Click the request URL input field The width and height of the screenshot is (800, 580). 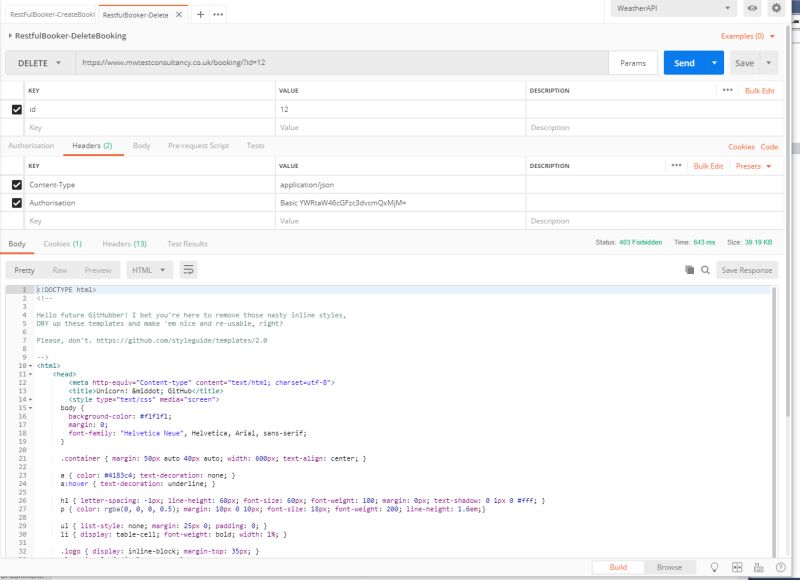(x=342, y=63)
